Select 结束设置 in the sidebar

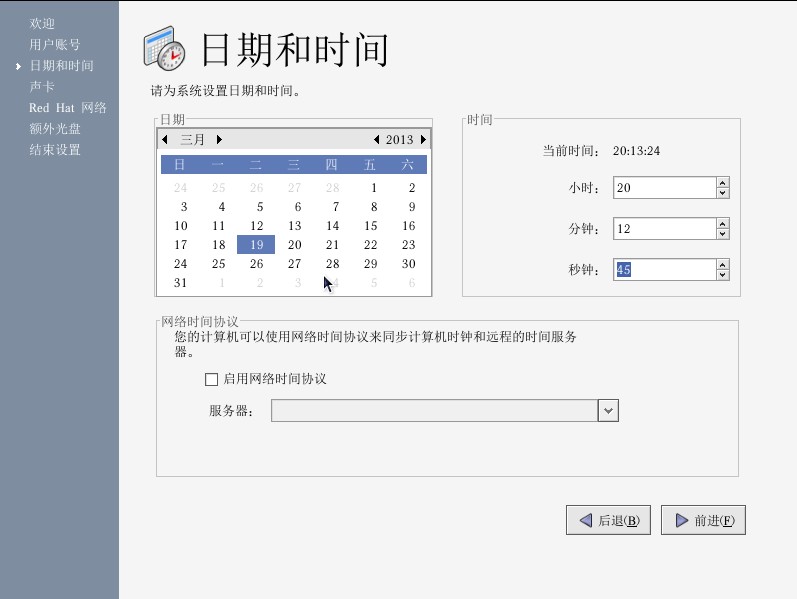pyautogui.click(x=55, y=149)
